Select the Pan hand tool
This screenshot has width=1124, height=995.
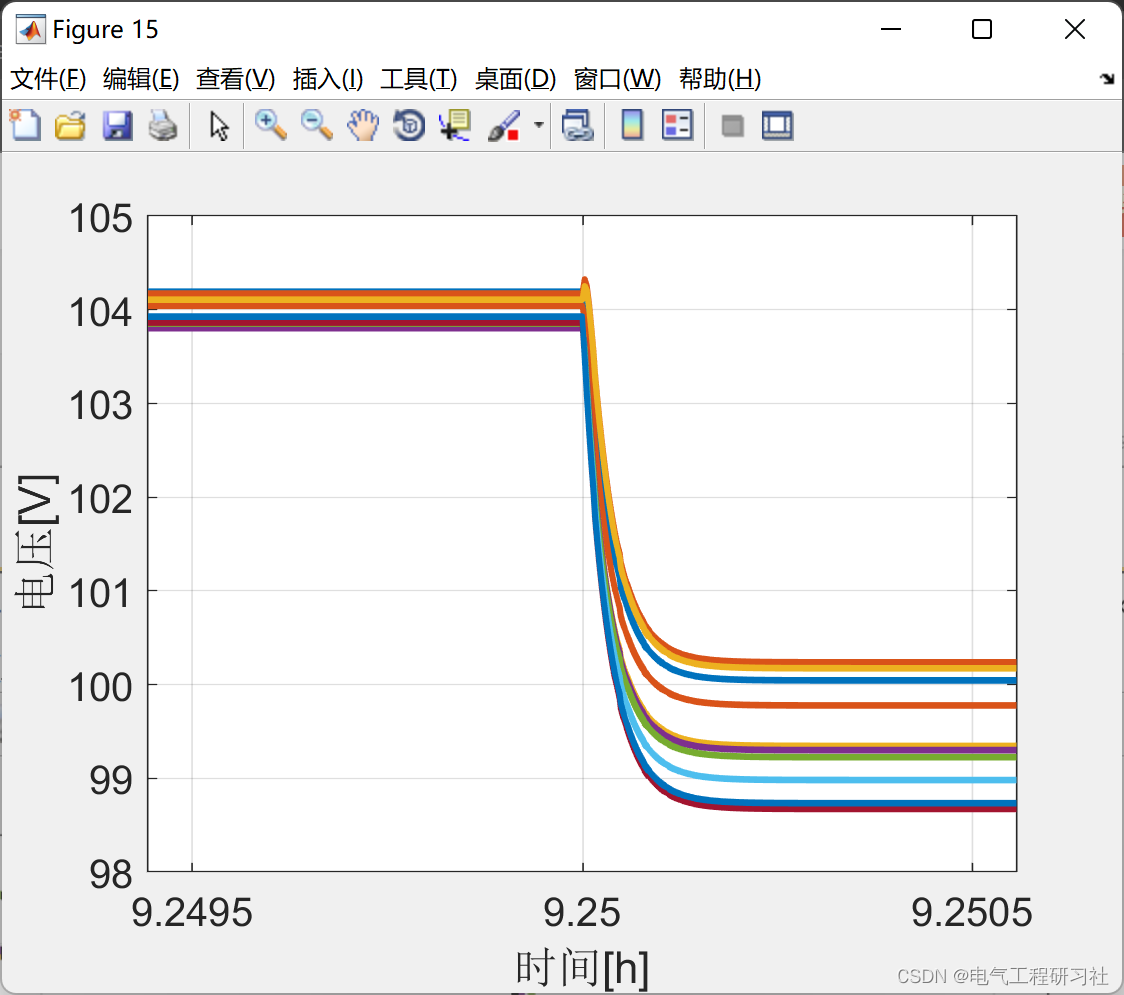click(x=363, y=125)
